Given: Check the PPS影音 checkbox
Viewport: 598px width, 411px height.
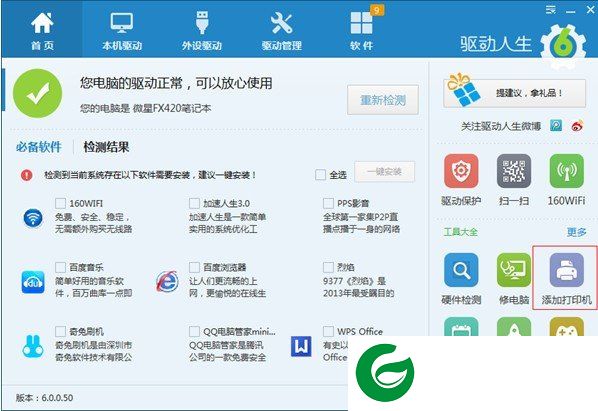Looking at the screenshot, I should [328, 203].
